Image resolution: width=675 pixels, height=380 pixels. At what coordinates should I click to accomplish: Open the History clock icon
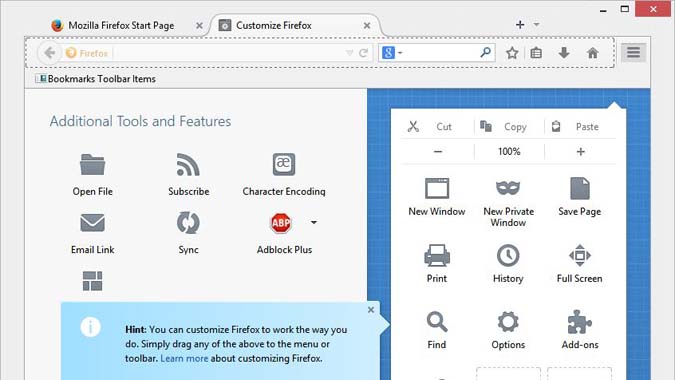tap(508, 255)
